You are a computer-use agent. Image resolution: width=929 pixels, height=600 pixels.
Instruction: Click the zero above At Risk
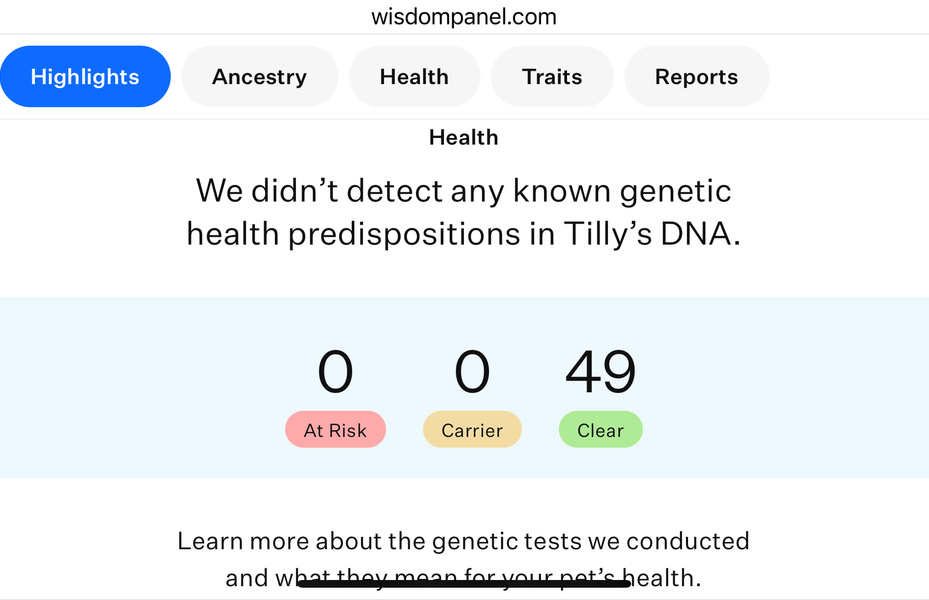pos(335,371)
